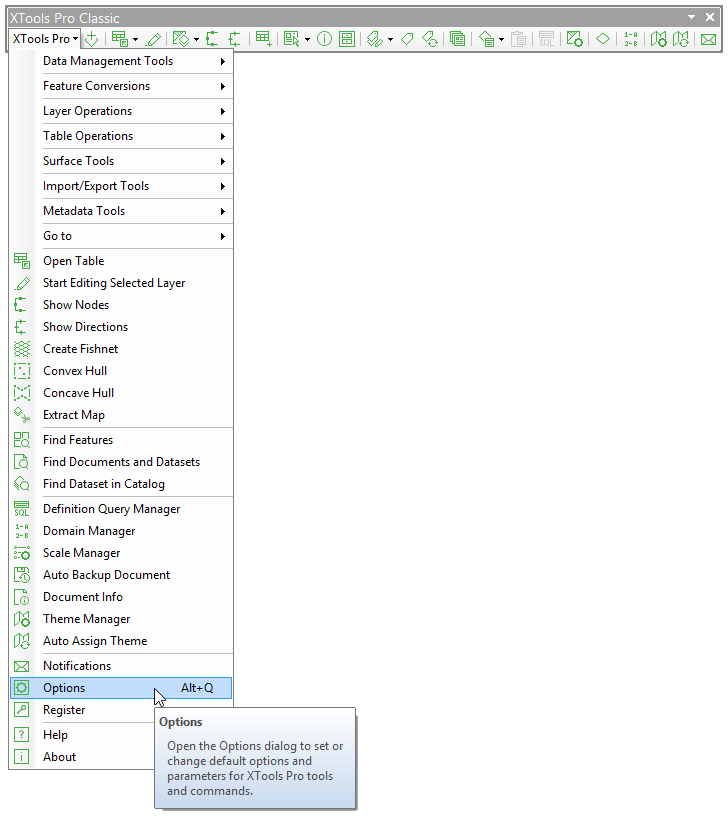Select Concave Hull menu entry
The width and height of the screenshot is (728, 818).
(x=121, y=393)
